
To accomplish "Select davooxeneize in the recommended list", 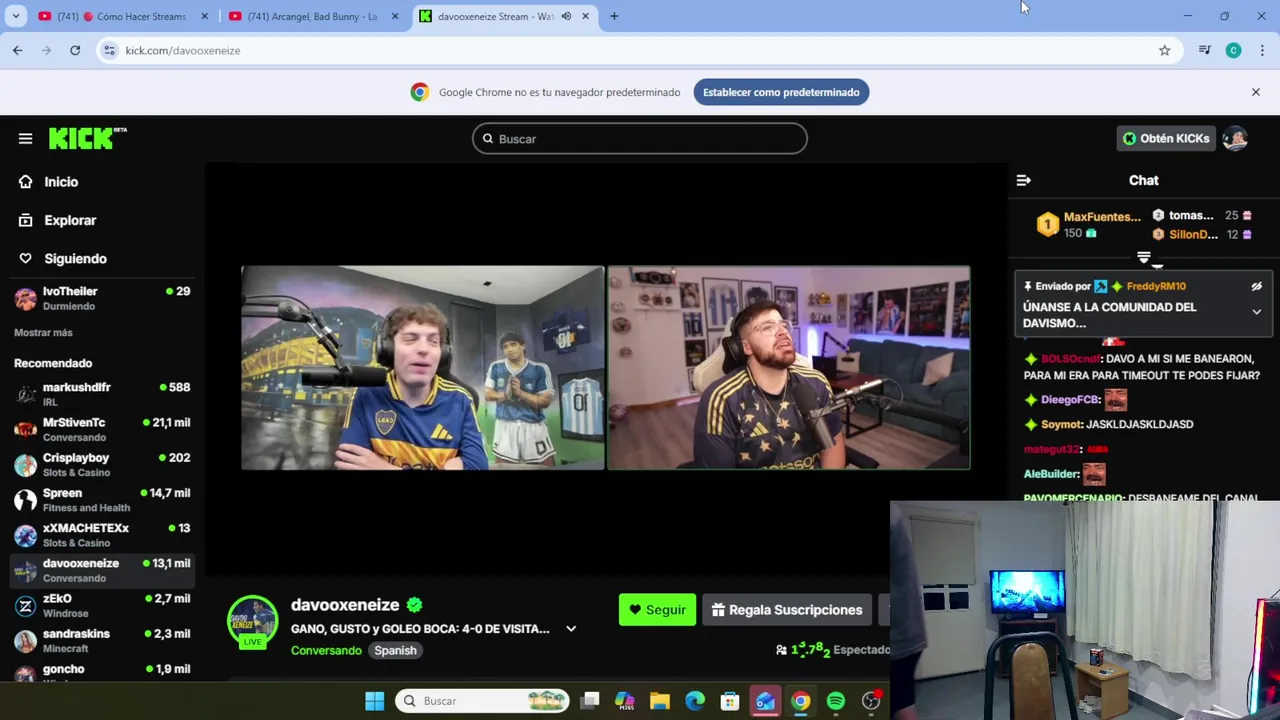I will click(x=101, y=570).
